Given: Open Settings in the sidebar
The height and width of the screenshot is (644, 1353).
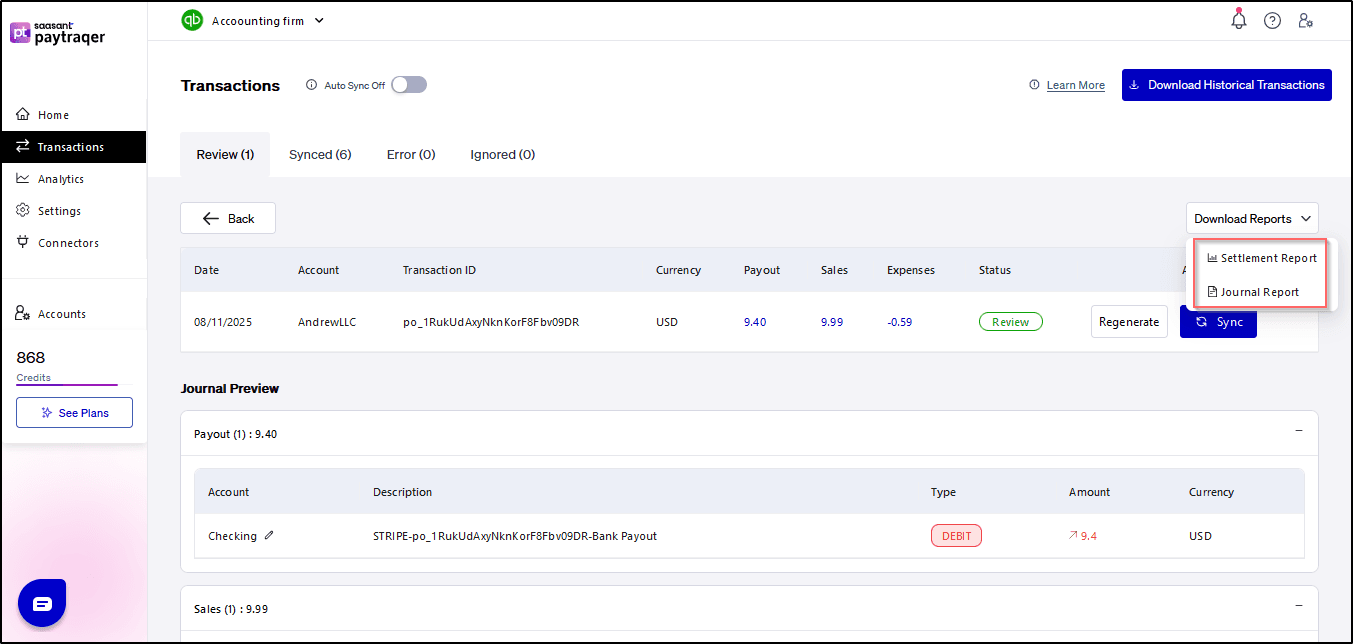Looking at the screenshot, I should click(x=74, y=211).
